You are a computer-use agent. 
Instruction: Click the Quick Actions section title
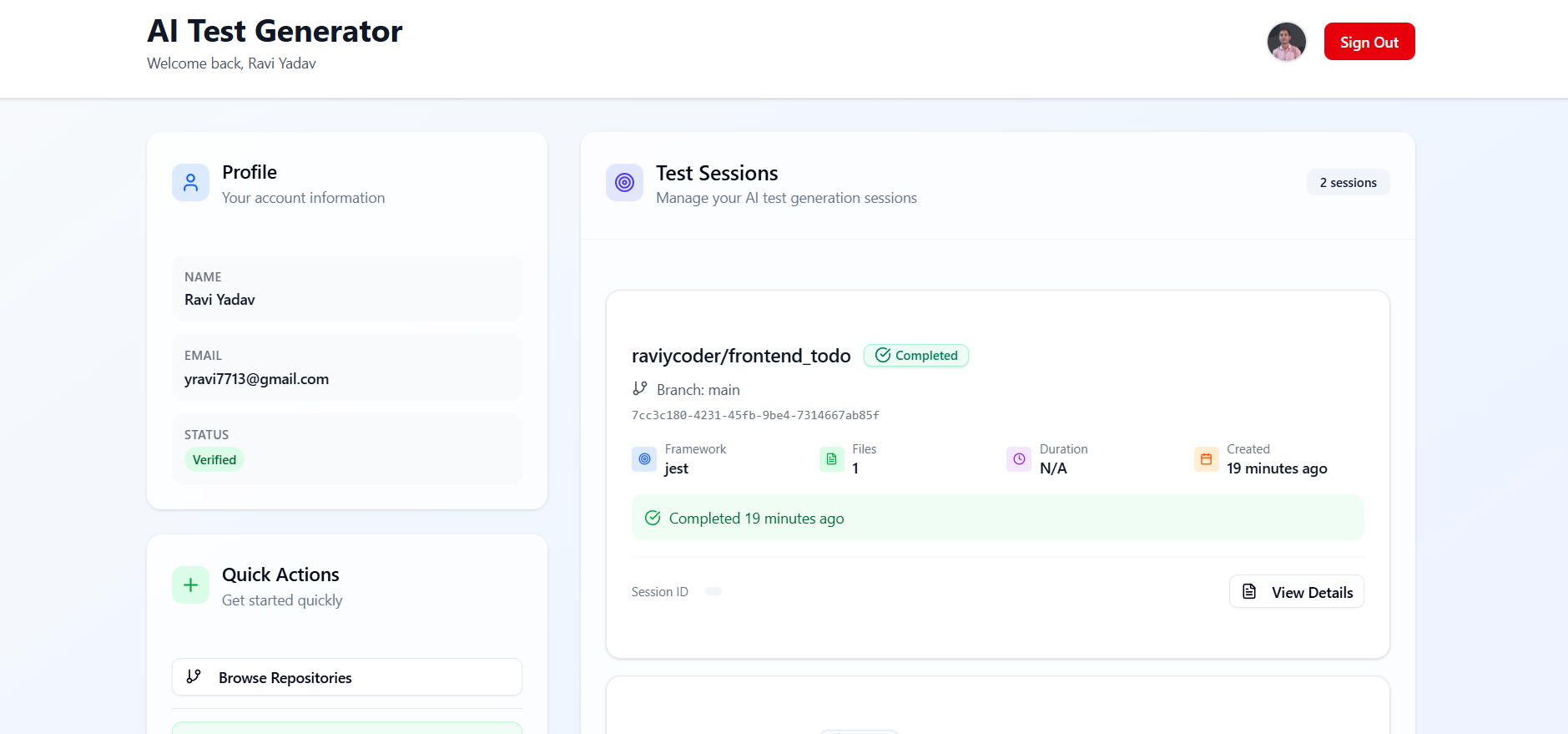280,575
